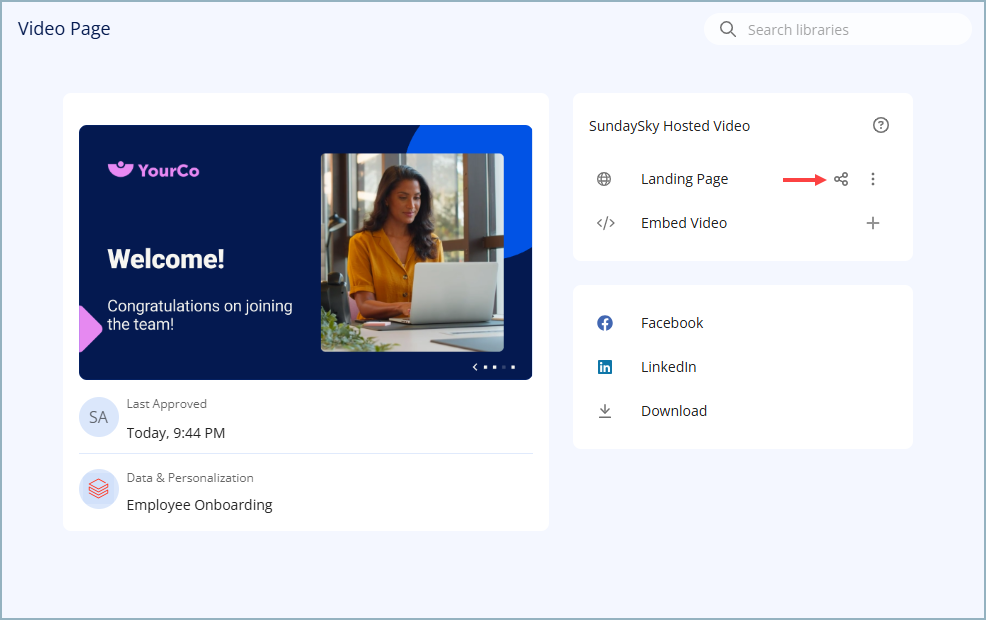Click the Facebook logo icon

click(605, 323)
